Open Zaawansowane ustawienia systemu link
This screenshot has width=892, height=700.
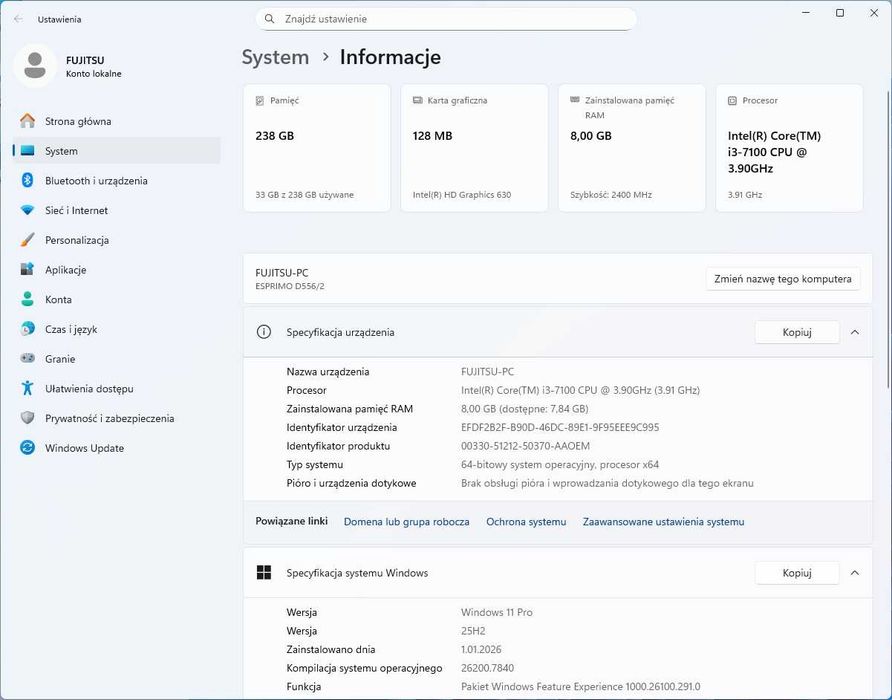click(x=663, y=521)
